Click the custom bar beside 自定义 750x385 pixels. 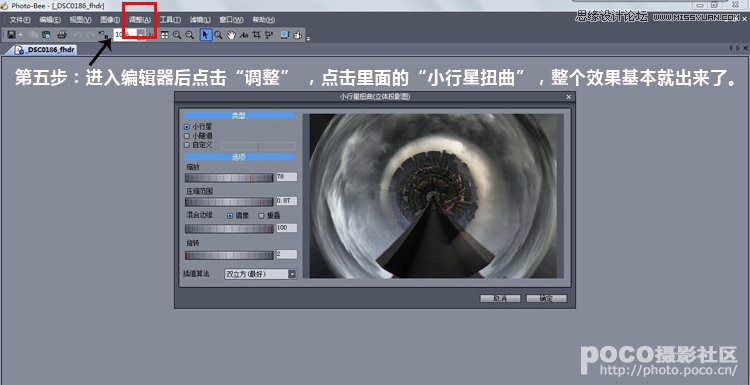click(x=258, y=145)
